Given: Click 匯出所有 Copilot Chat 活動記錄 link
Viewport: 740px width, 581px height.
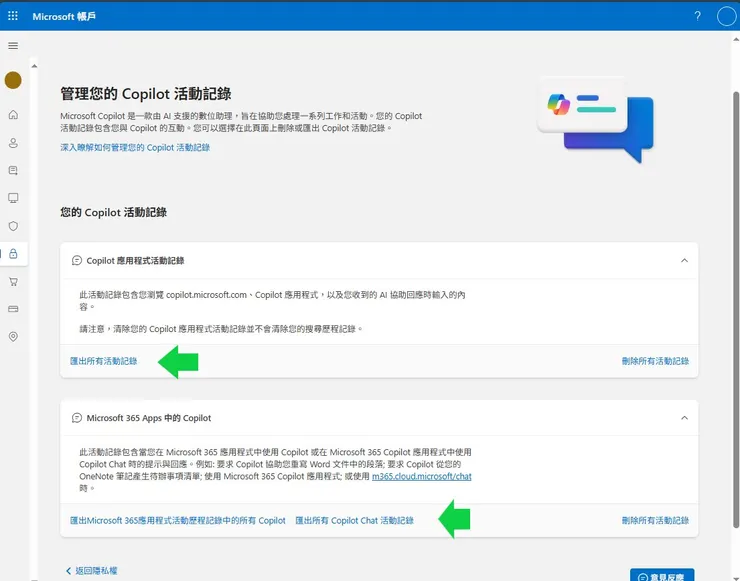Looking at the screenshot, I should pos(354,521).
